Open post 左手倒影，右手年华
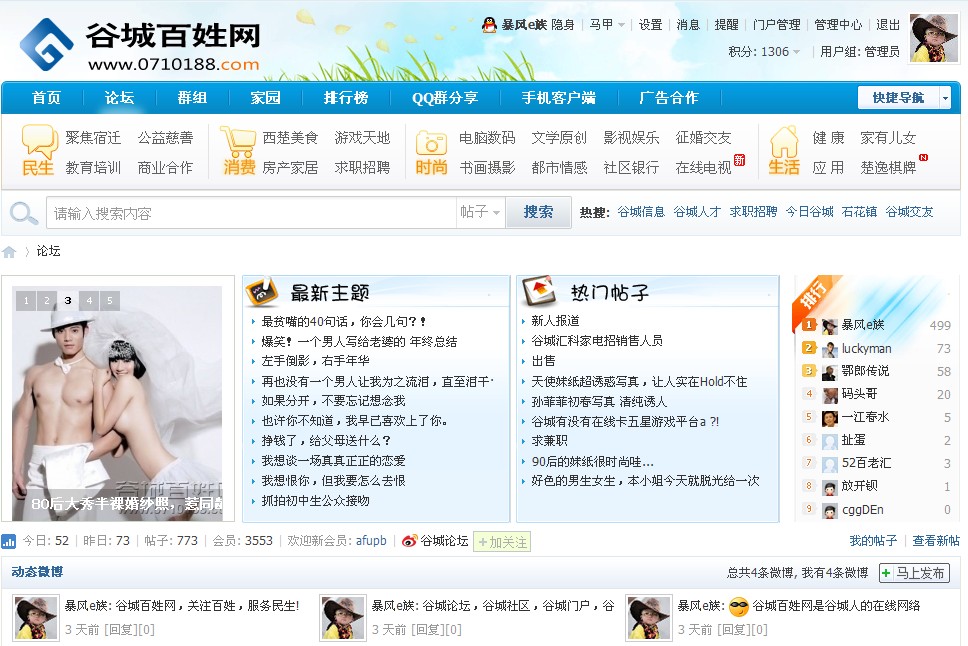This screenshot has width=968, height=646. coord(315,361)
